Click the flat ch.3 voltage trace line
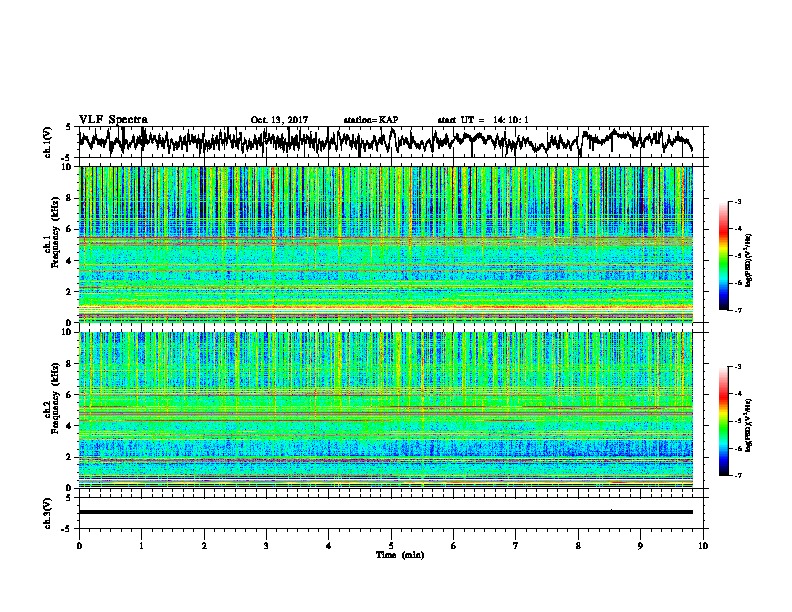The image size is (792, 612). [x=385, y=512]
